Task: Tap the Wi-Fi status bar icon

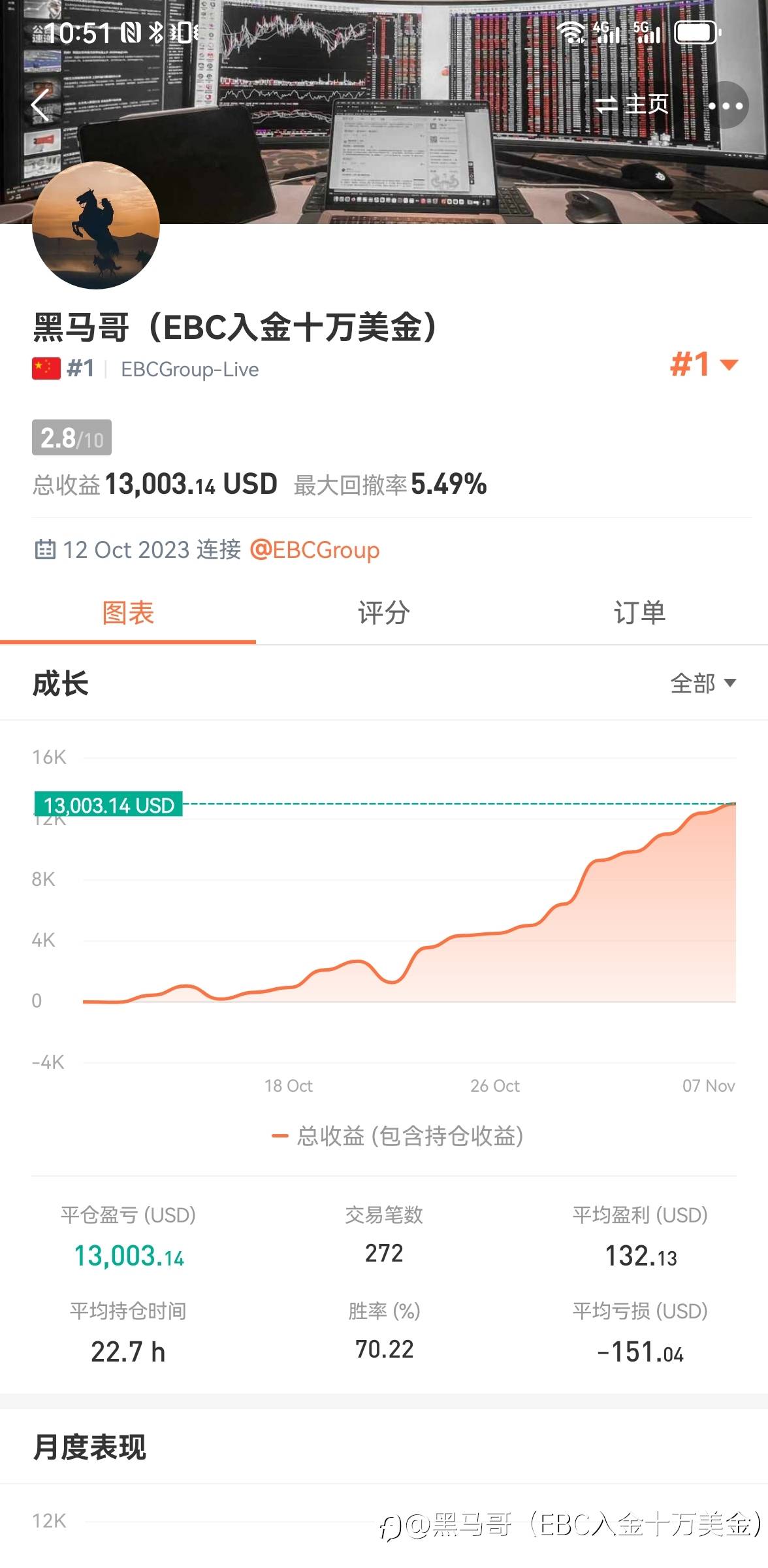Action: coord(572,32)
